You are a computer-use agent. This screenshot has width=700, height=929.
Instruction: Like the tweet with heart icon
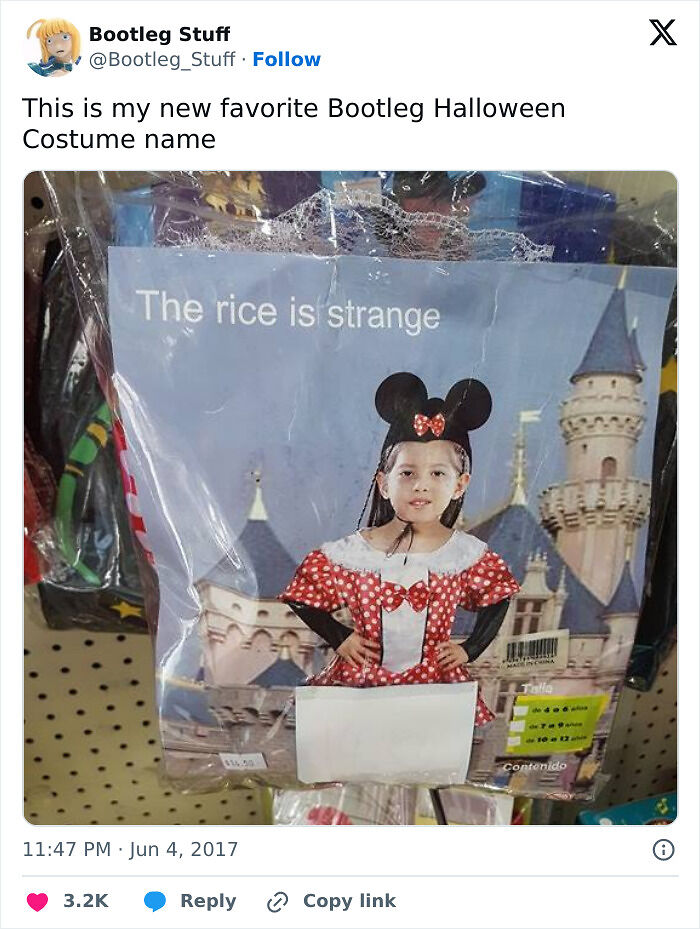pyautogui.click(x=37, y=901)
